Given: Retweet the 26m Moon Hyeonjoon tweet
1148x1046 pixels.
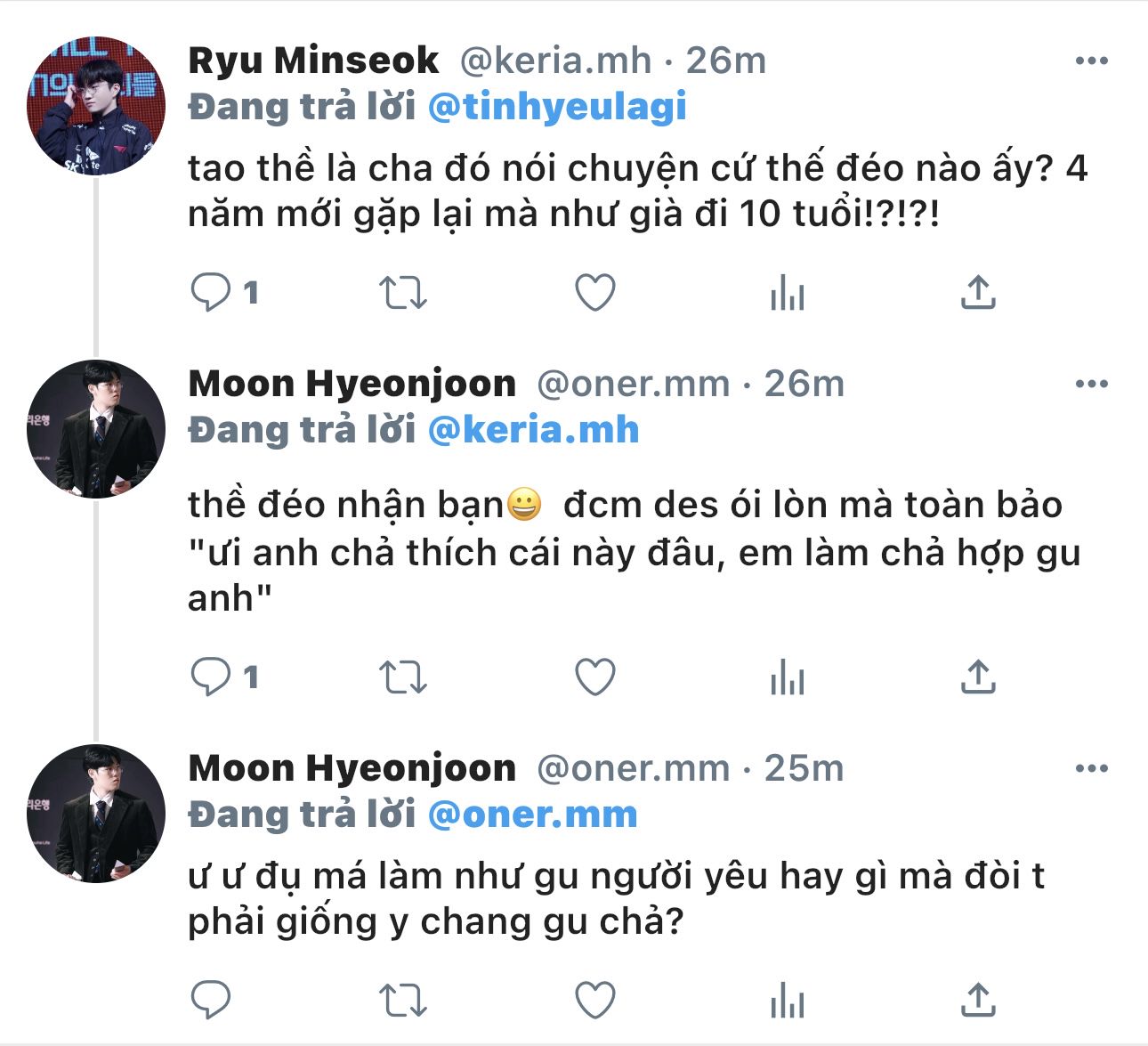Looking at the screenshot, I should click(x=403, y=677).
